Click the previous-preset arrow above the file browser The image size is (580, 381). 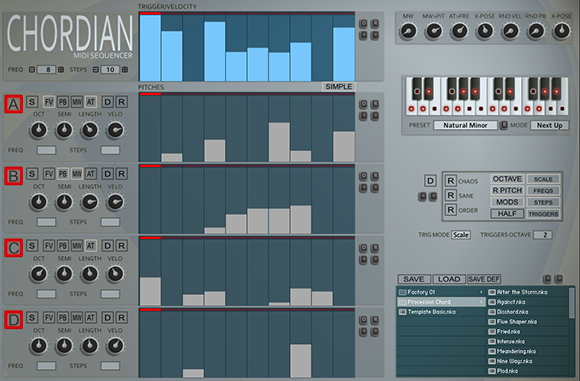[547, 279]
